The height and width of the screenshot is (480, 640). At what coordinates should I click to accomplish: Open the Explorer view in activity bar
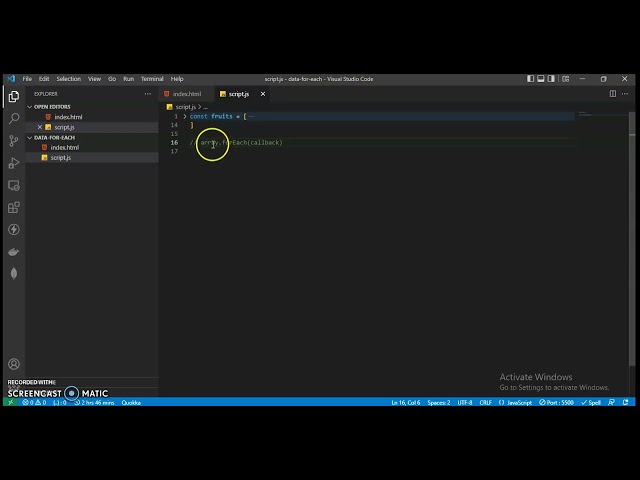coord(14,97)
